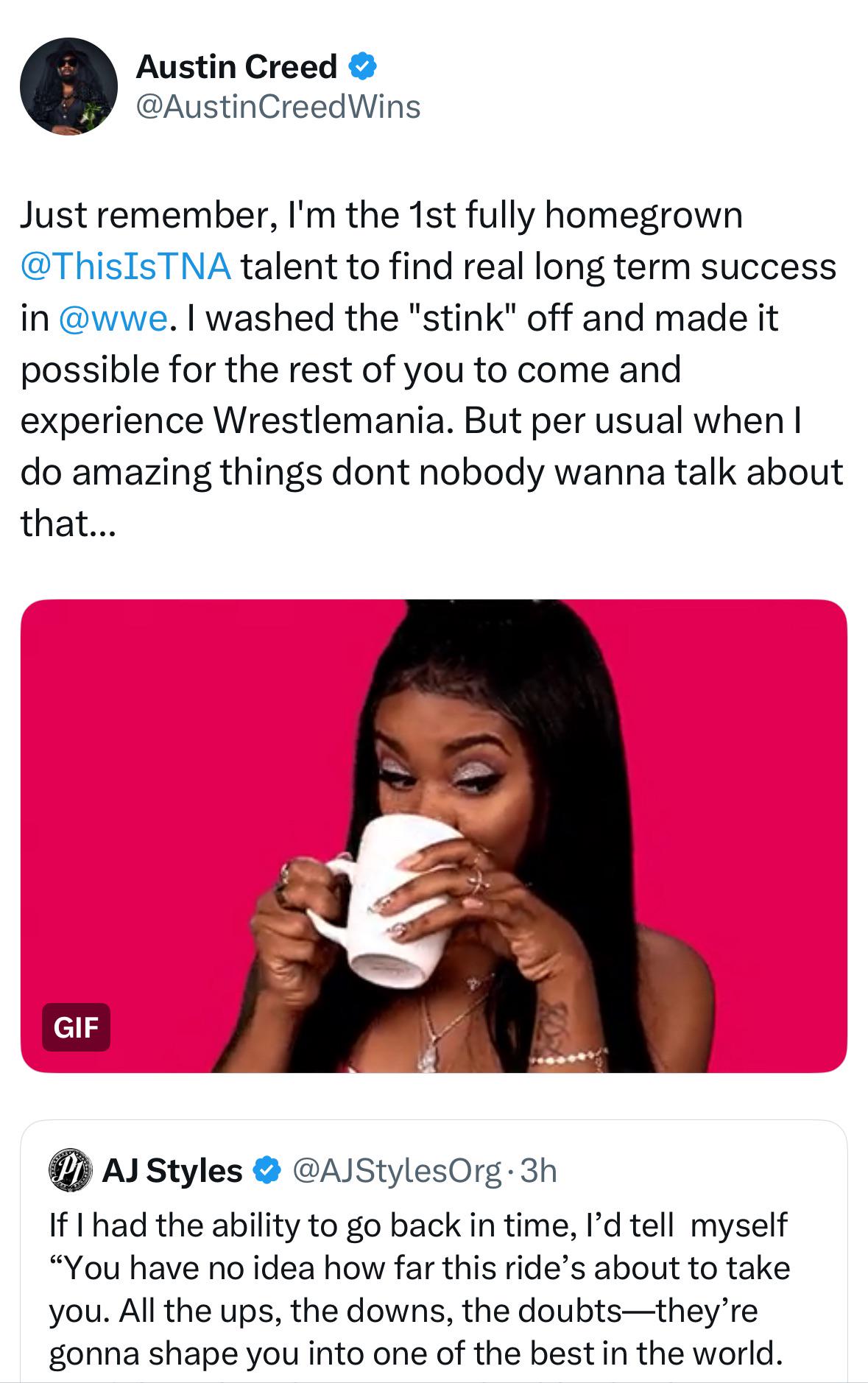Open the @AJStylesOrg handle

point(397,1170)
